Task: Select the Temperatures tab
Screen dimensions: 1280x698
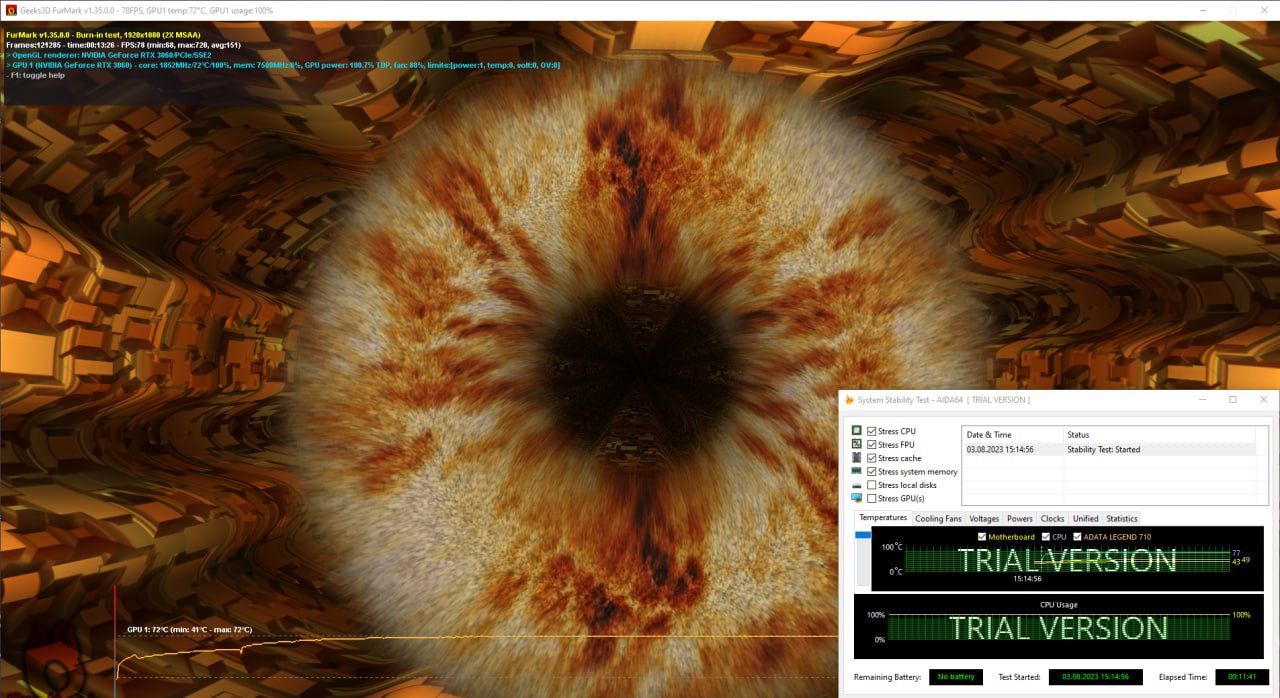Action: tap(883, 518)
